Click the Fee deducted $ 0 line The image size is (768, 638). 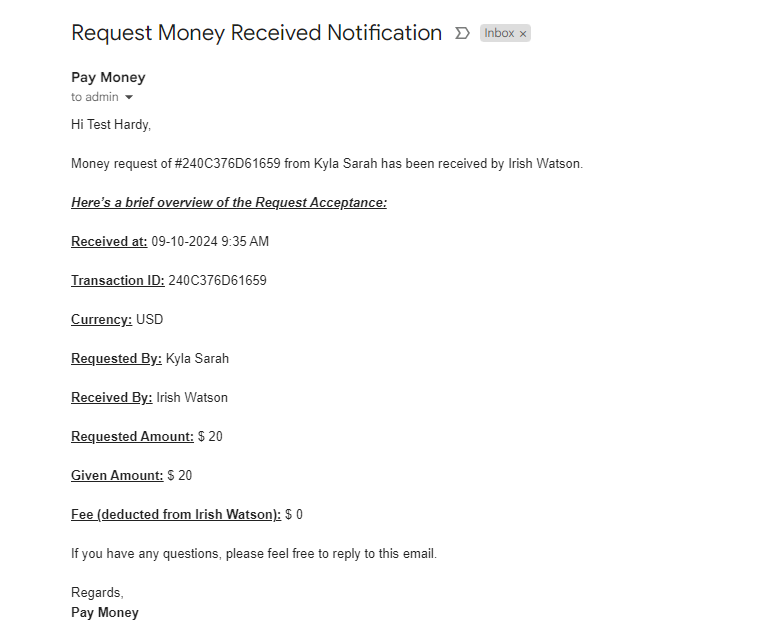[x=187, y=514]
